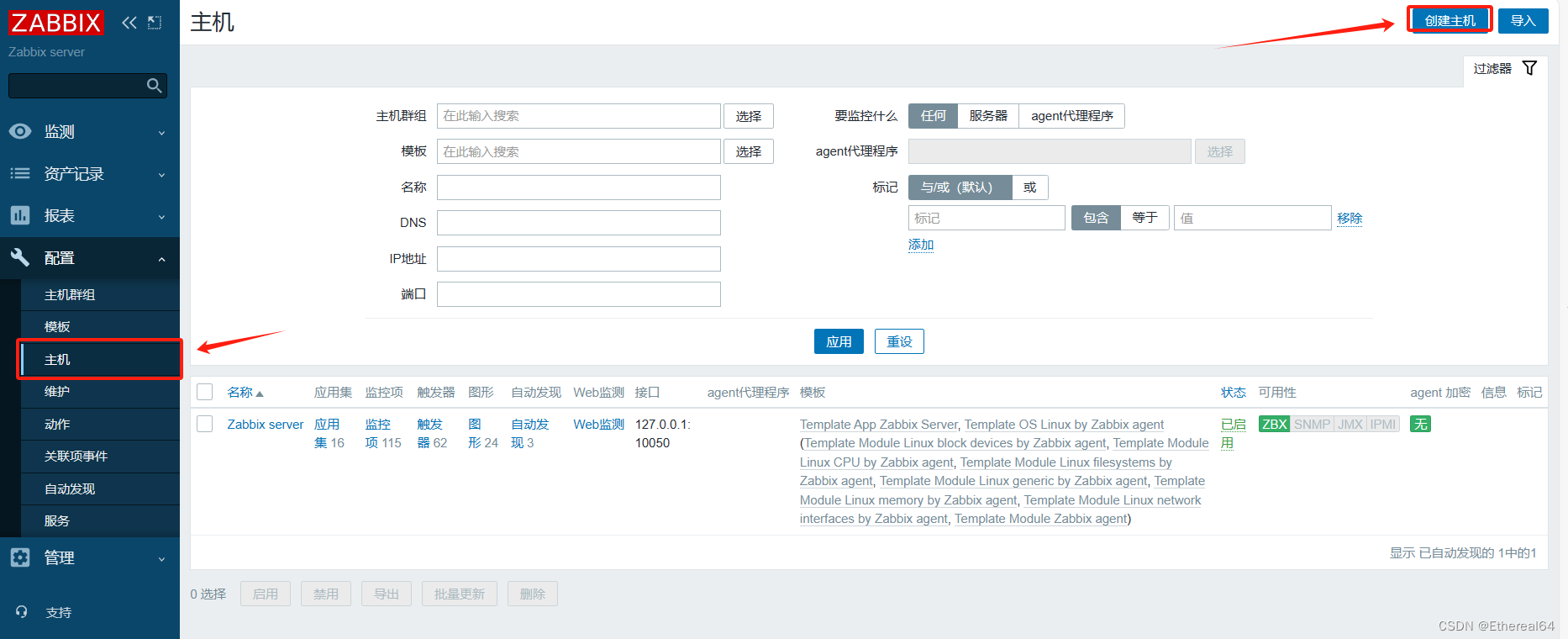Open 维护 in the configuration menu

click(100, 392)
